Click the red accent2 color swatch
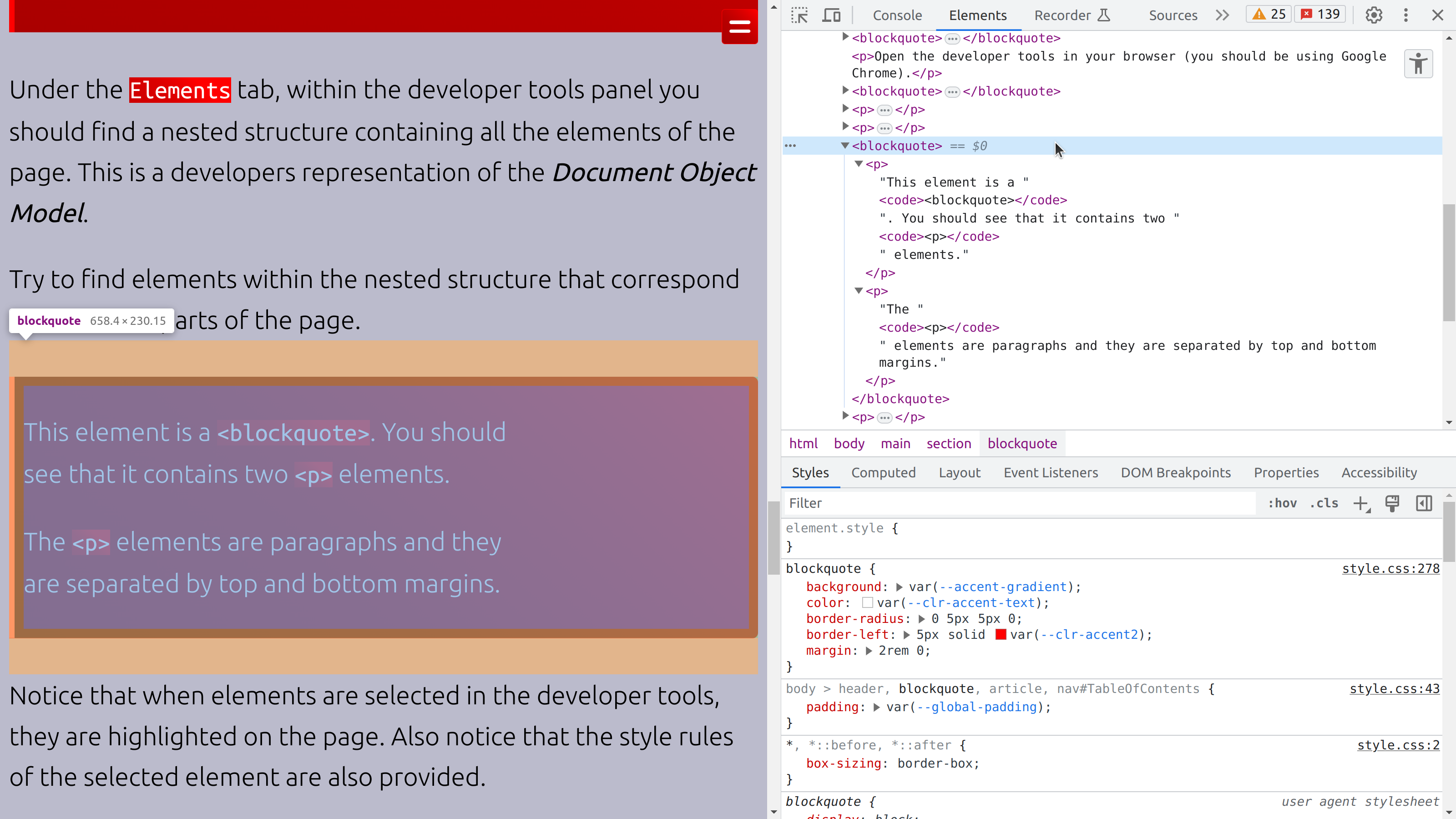 1001,635
